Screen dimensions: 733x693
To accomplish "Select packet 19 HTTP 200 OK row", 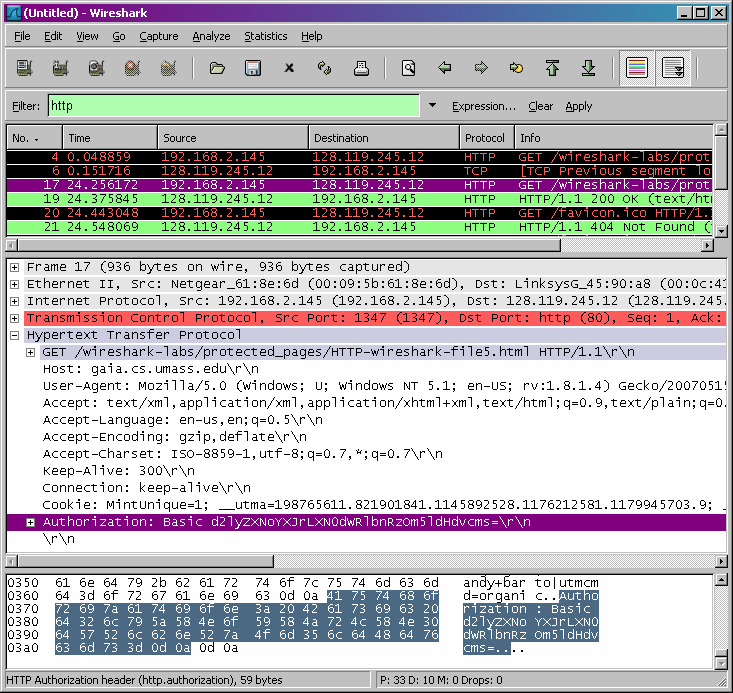I will tap(360, 199).
